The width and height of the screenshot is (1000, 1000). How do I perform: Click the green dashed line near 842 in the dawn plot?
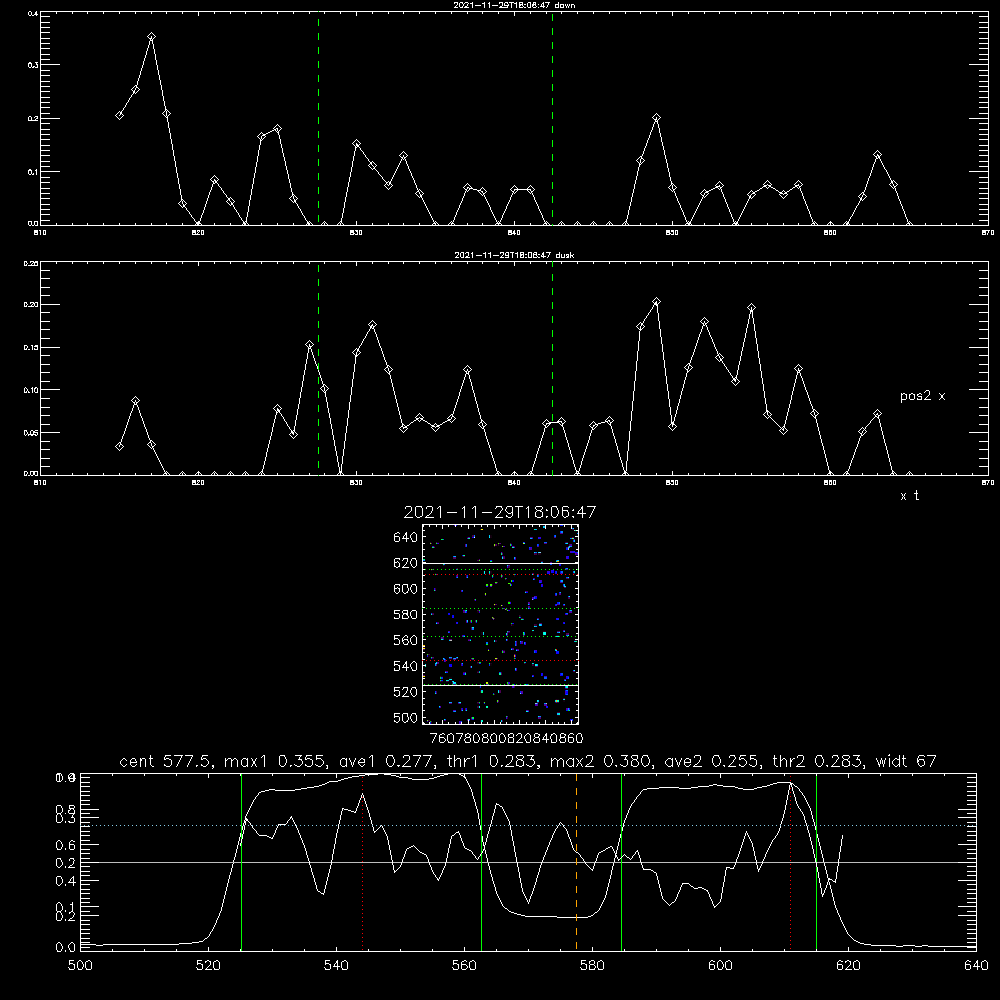[x=552, y=119]
